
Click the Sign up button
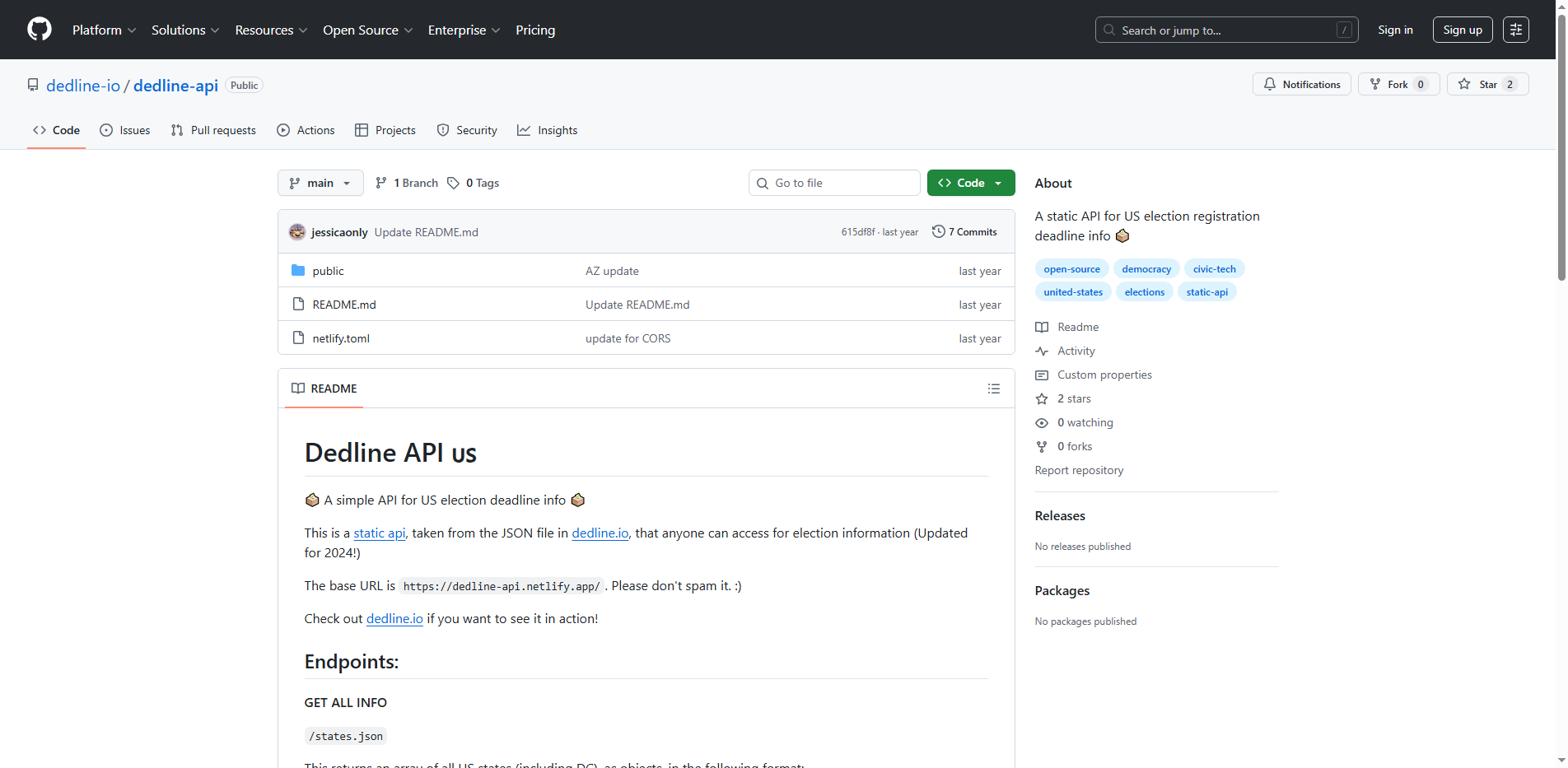[x=1462, y=30]
